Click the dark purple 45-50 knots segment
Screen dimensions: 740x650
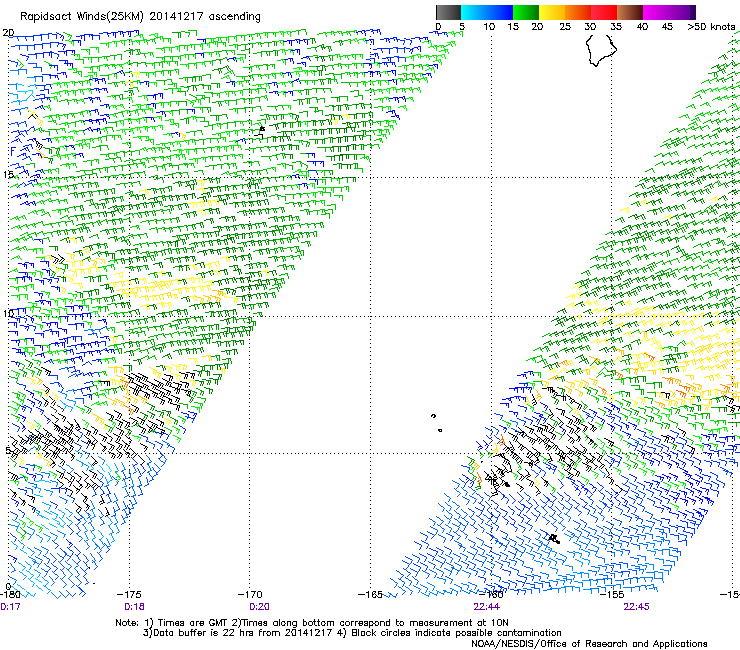point(682,12)
